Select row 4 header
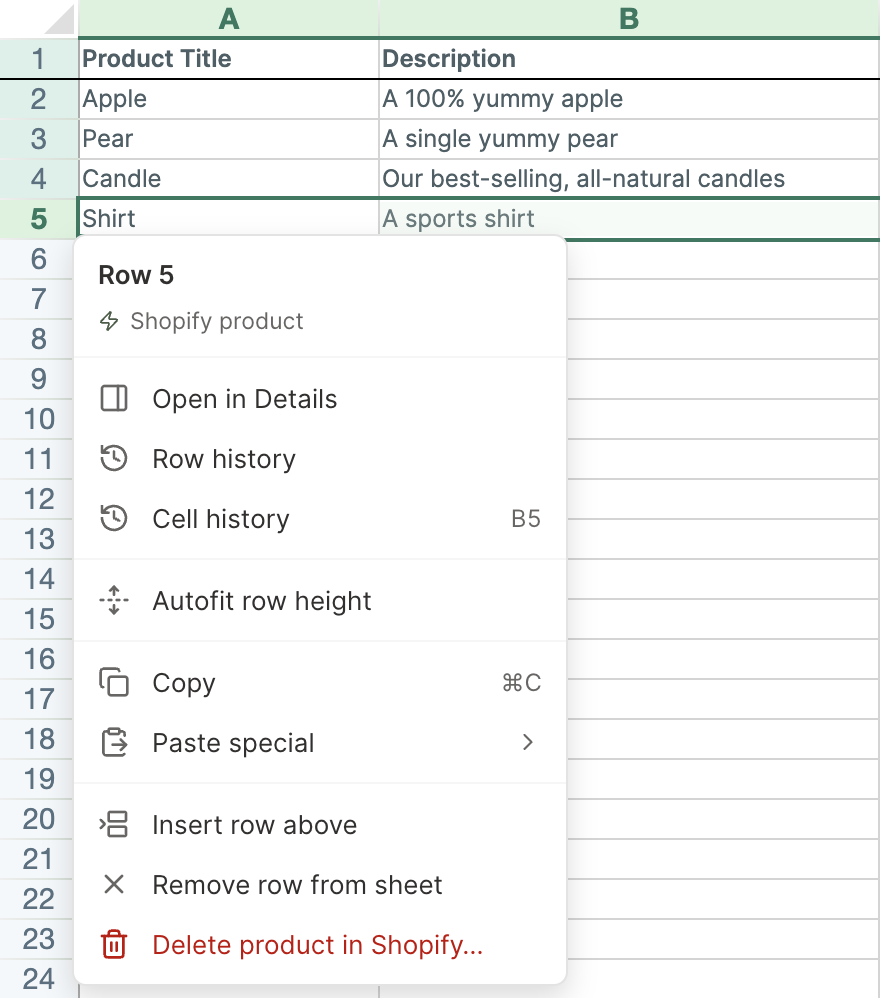Screen dimensions: 880x998 tap(38, 179)
